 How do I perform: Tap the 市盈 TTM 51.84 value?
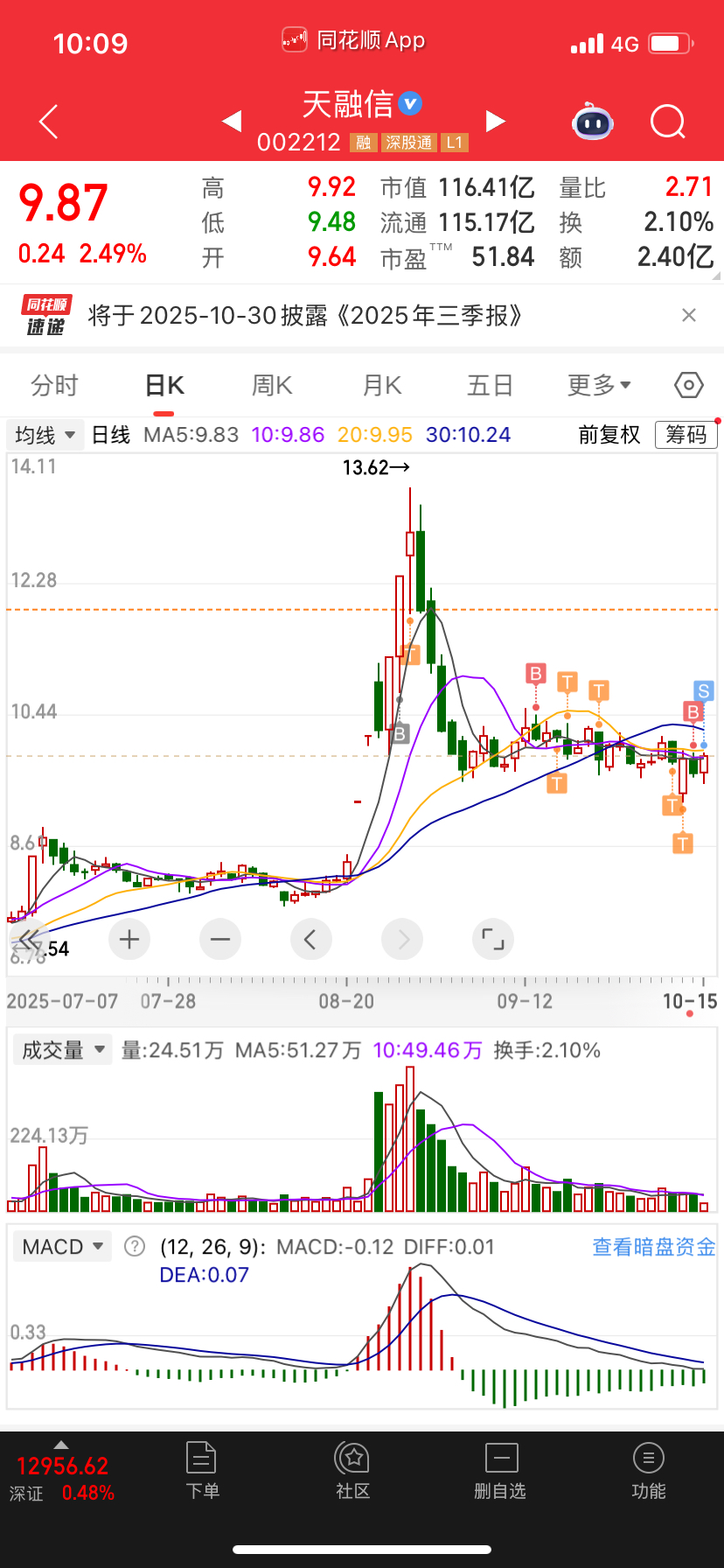tap(503, 257)
